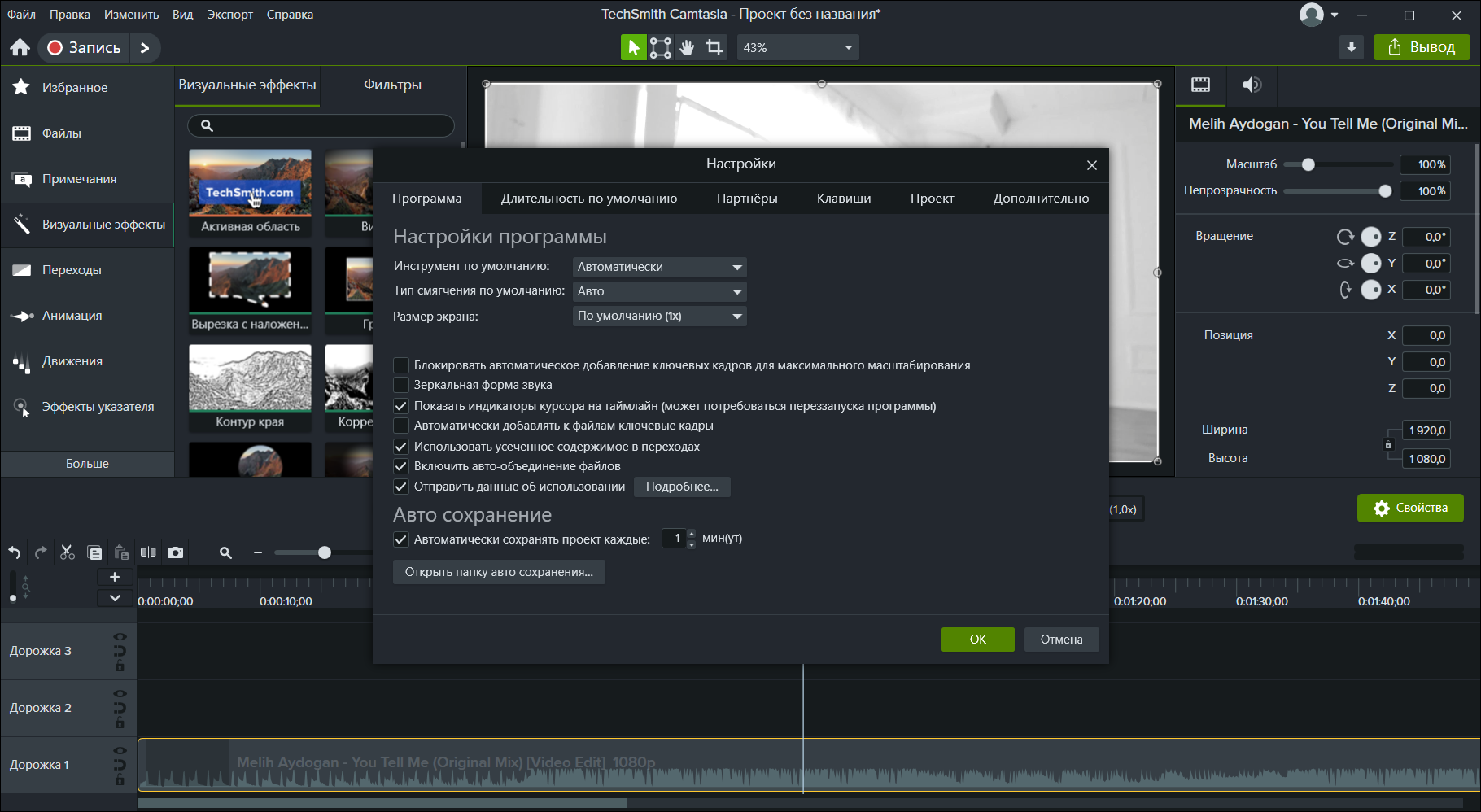Image resolution: width=1481 pixels, height=812 pixels.
Task: Switch to the Hotkeys (Клавиши) settings tab
Action: 844,199
